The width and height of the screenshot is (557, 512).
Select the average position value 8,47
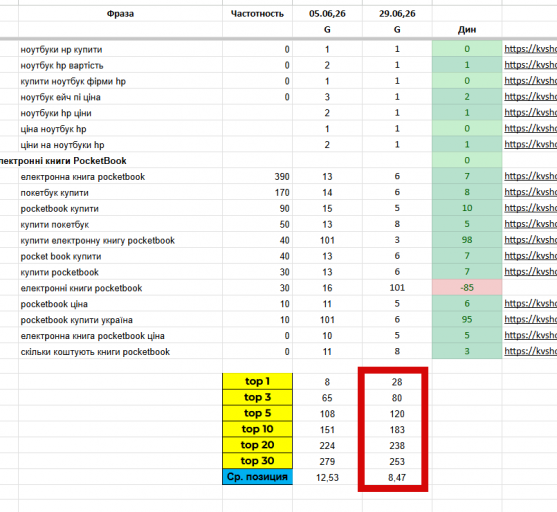coord(397,478)
